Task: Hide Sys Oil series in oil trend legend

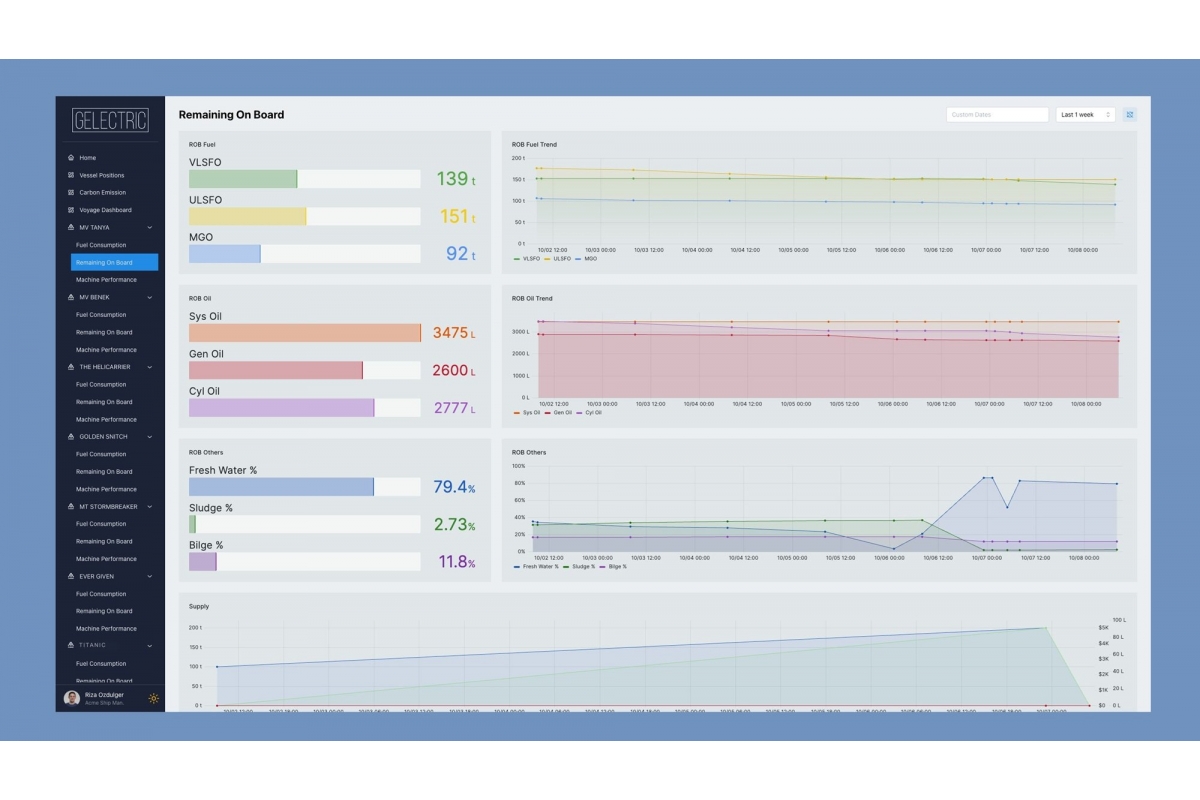Action: coord(527,412)
